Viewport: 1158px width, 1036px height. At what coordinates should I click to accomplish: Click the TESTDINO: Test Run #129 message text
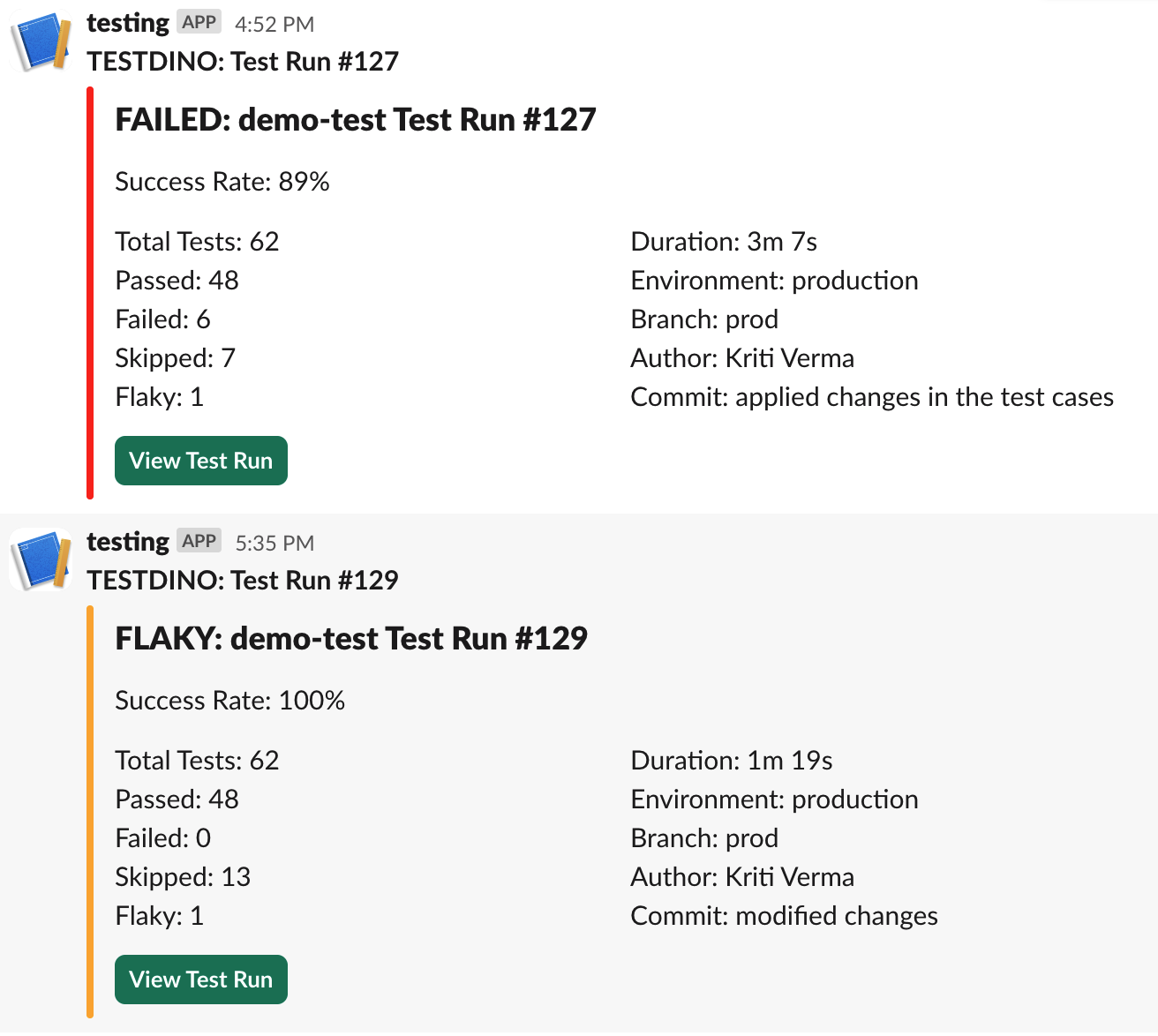(x=243, y=581)
